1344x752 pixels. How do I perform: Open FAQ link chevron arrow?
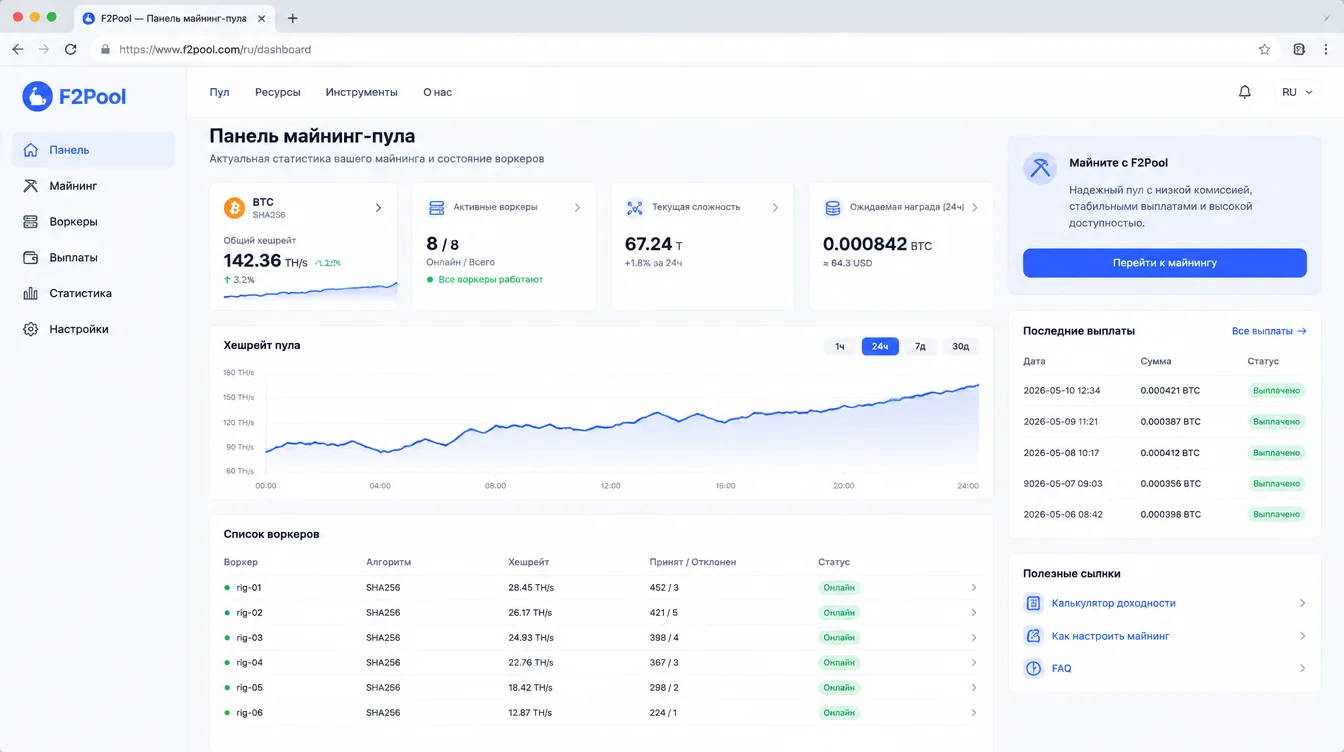(x=1302, y=668)
